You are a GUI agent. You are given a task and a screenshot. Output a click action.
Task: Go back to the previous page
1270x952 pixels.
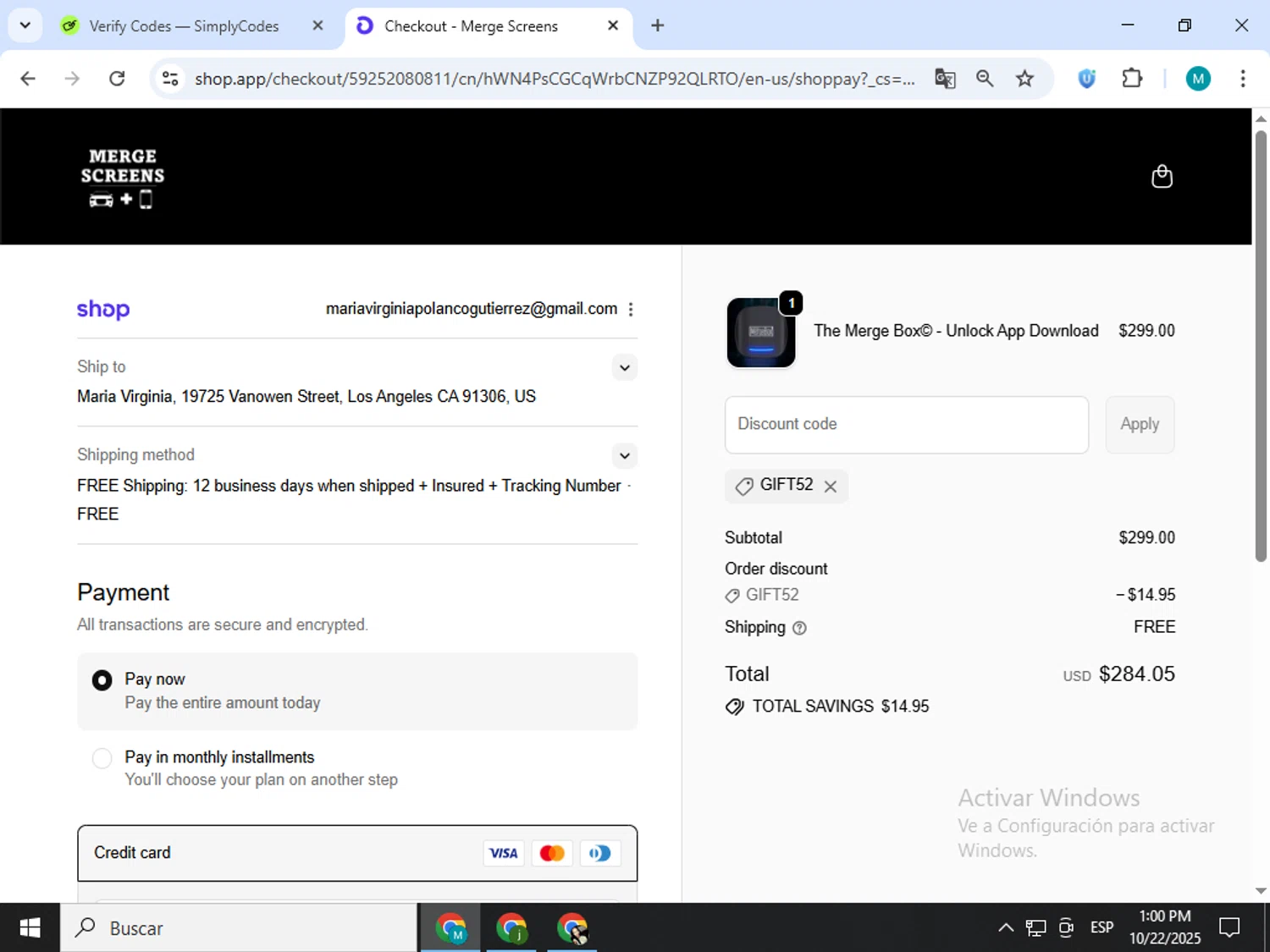click(28, 79)
